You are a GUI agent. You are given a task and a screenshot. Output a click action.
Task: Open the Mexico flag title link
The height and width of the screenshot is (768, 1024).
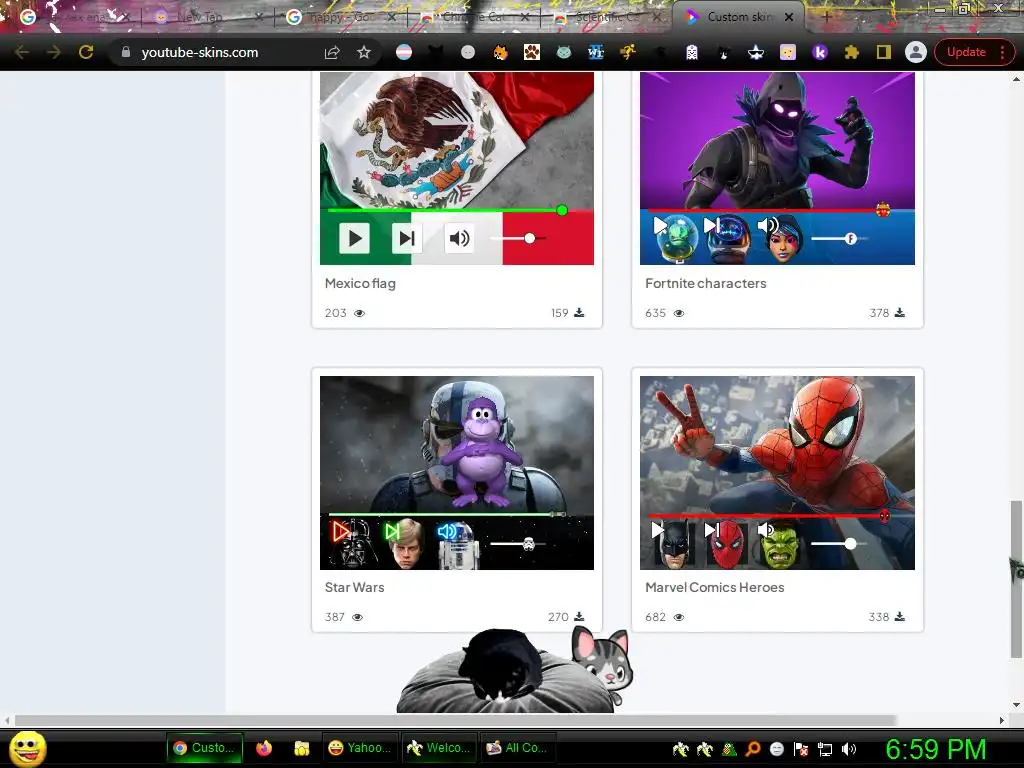click(x=360, y=283)
